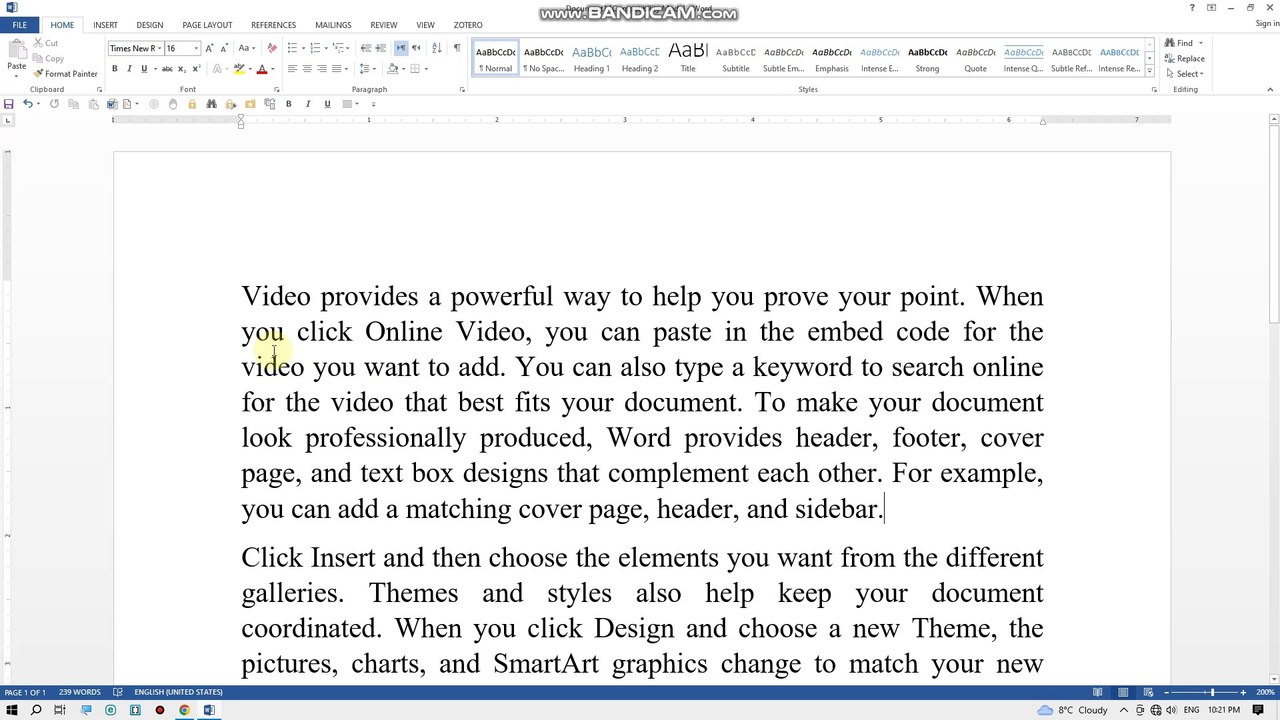Click the Shrink Font icon
Image resolution: width=1280 pixels, height=720 pixels.
[x=224, y=48]
